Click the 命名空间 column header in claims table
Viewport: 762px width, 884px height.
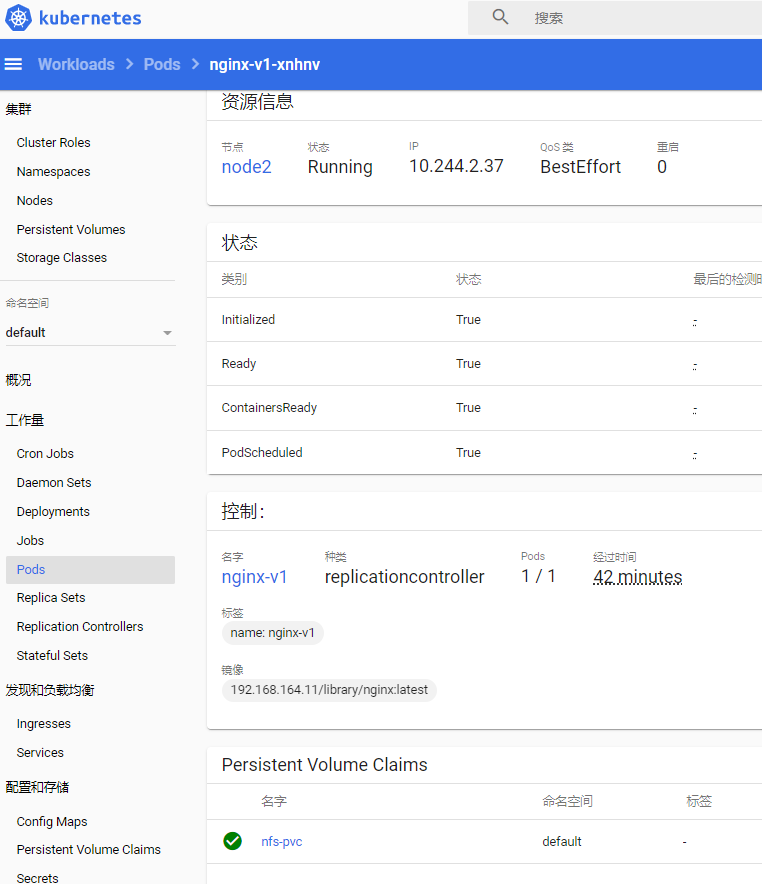click(567, 801)
